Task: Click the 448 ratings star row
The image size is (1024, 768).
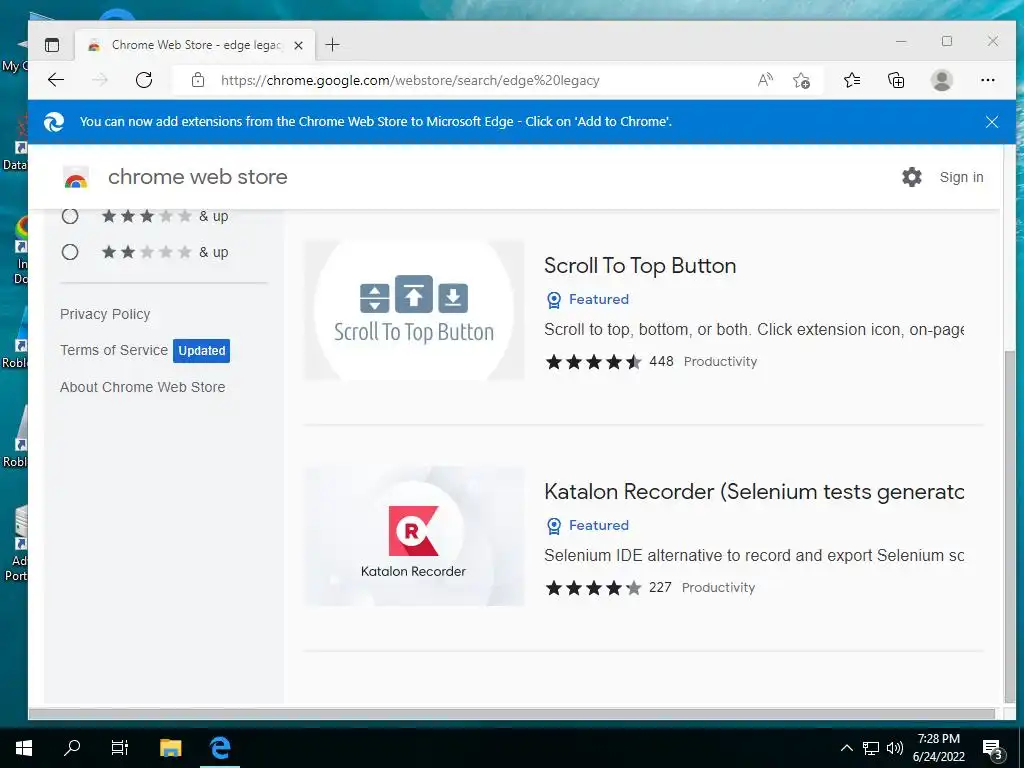Action: pos(594,362)
